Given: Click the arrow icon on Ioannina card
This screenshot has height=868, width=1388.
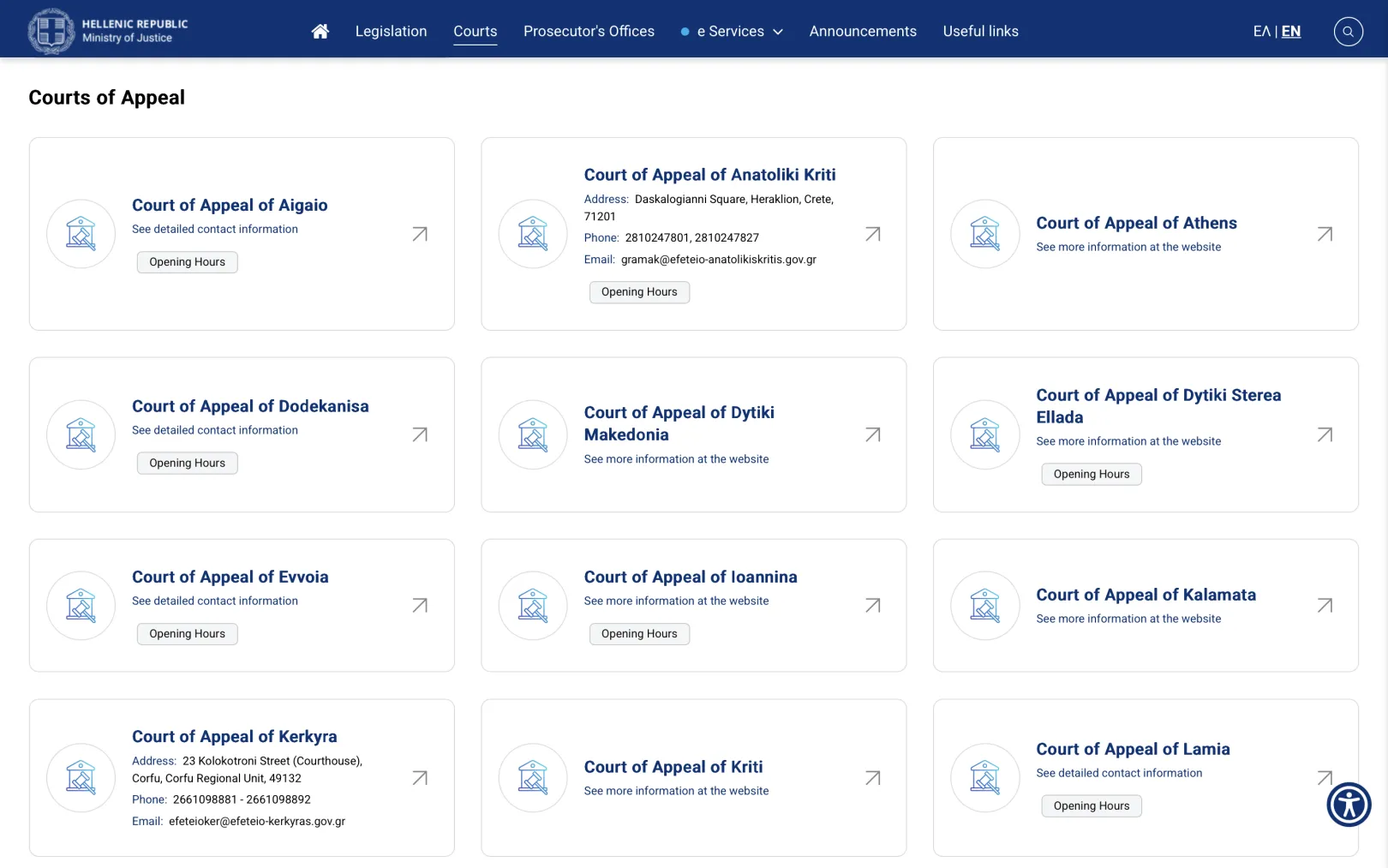Looking at the screenshot, I should 872,605.
